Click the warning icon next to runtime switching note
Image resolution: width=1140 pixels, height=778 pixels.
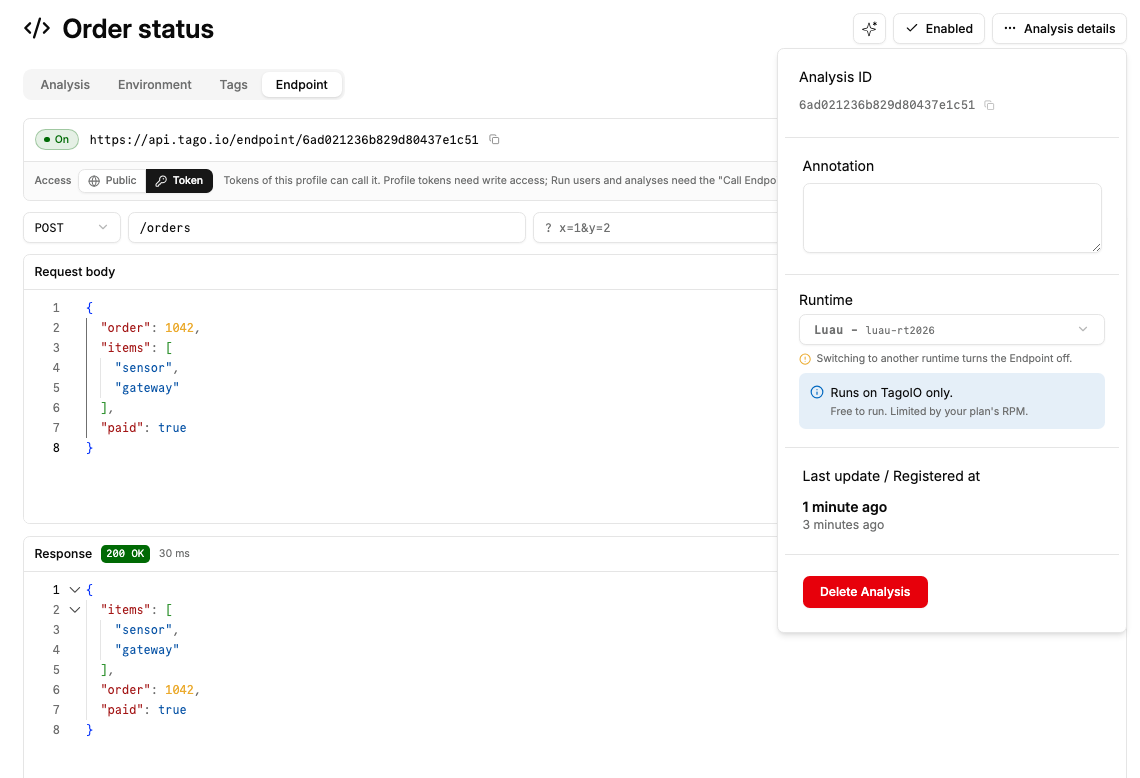(x=805, y=358)
